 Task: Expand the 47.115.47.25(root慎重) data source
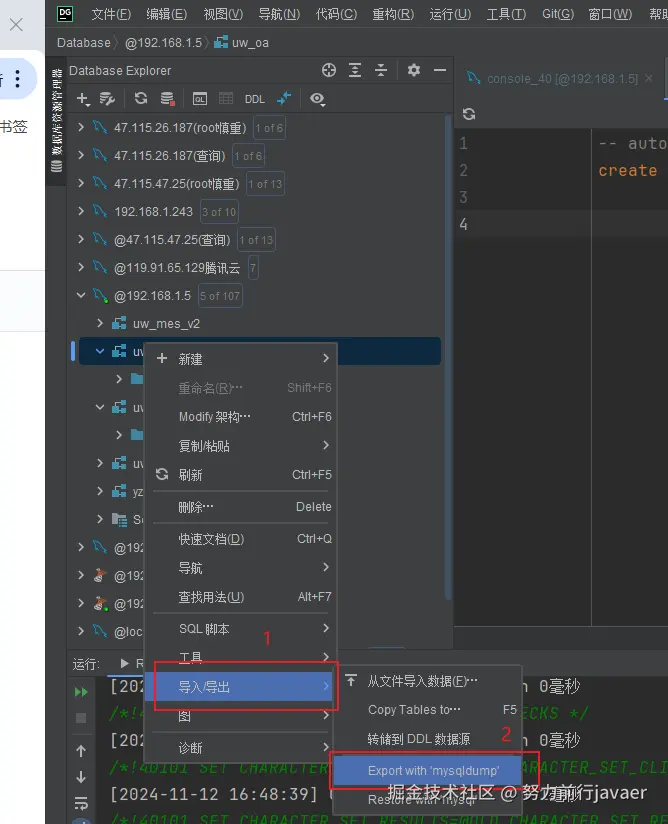pos(80,183)
